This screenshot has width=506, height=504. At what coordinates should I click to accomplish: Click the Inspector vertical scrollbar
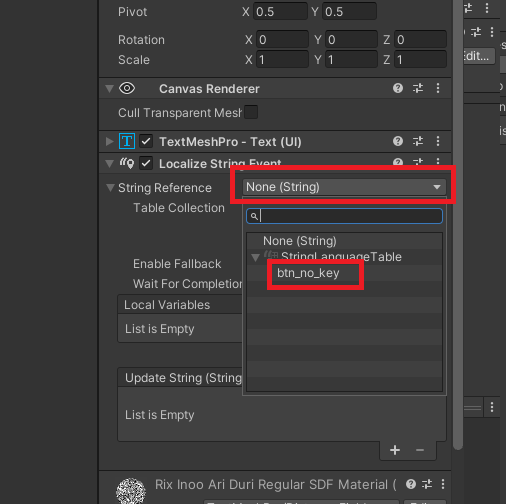[458, 225]
